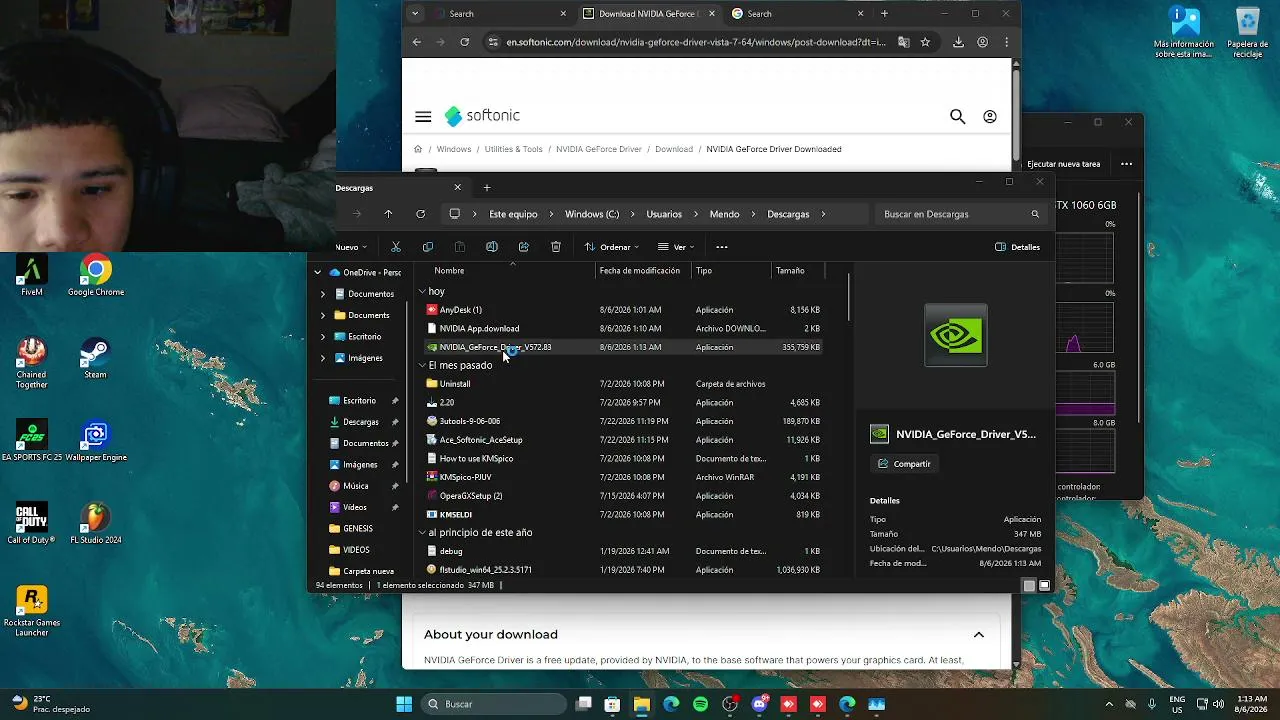Open the FiveM desktop icon
Image resolution: width=1280 pixels, height=720 pixels.
[31, 276]
